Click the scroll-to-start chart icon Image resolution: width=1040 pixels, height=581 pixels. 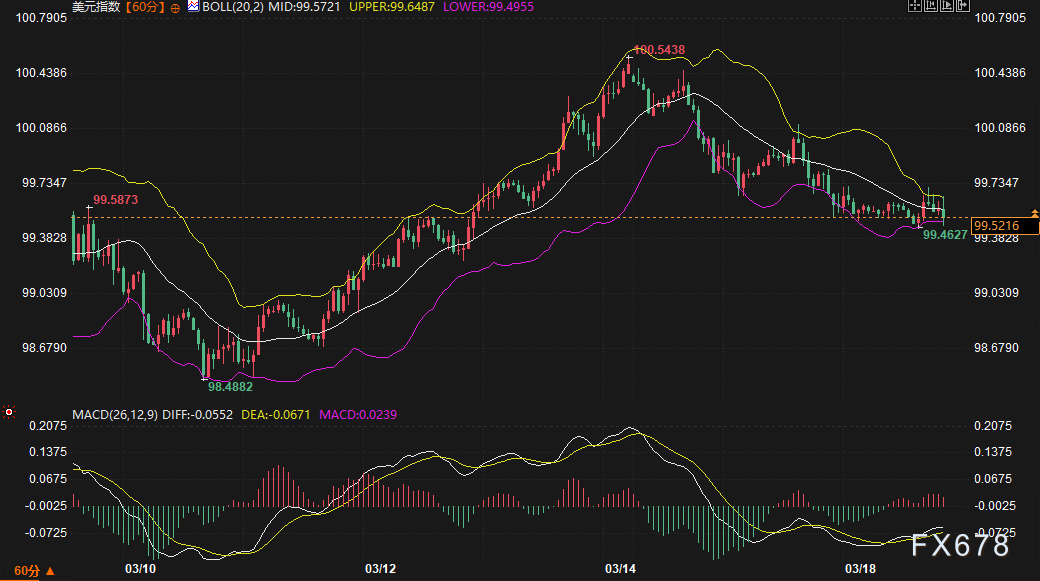coord(930,6)
